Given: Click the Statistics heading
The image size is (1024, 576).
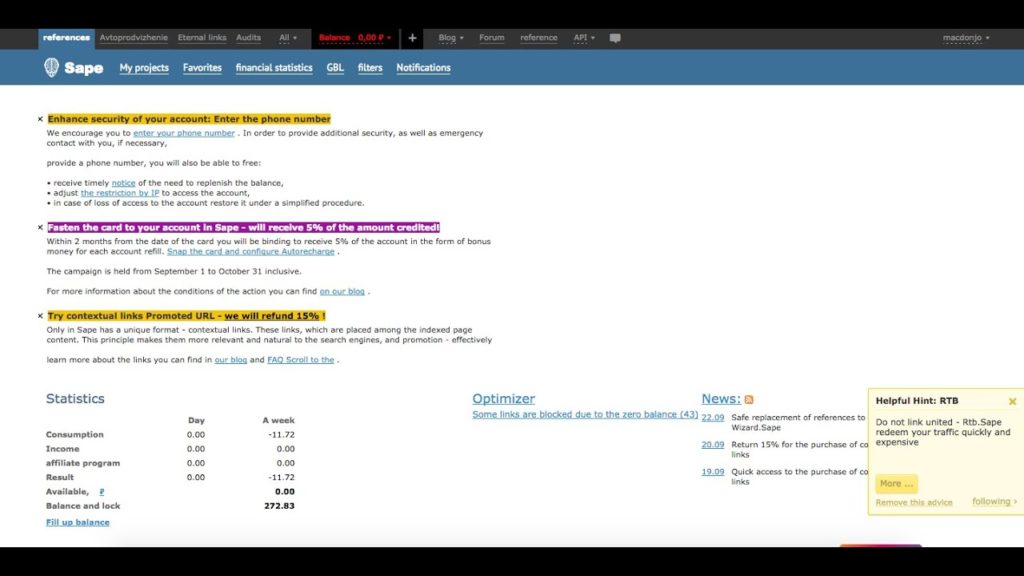Looking at the screenshot, I should 75,398.
